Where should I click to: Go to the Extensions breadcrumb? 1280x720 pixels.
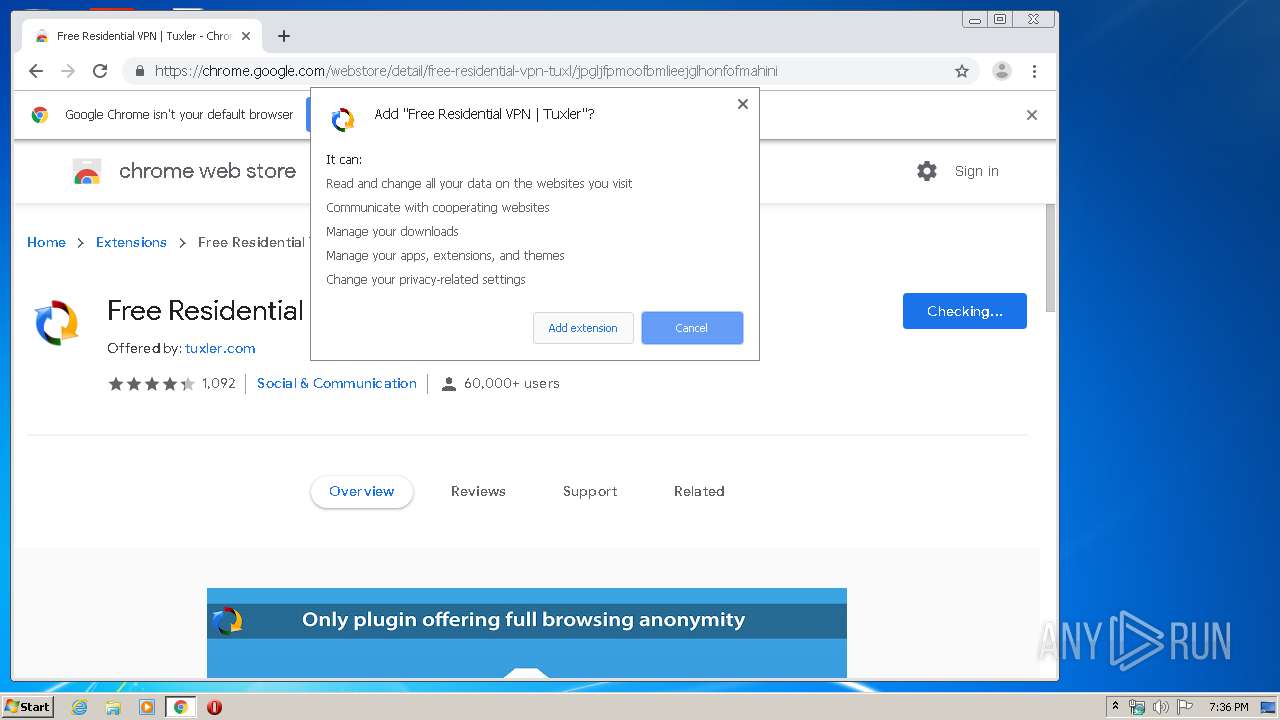click(x=131, y=242)
